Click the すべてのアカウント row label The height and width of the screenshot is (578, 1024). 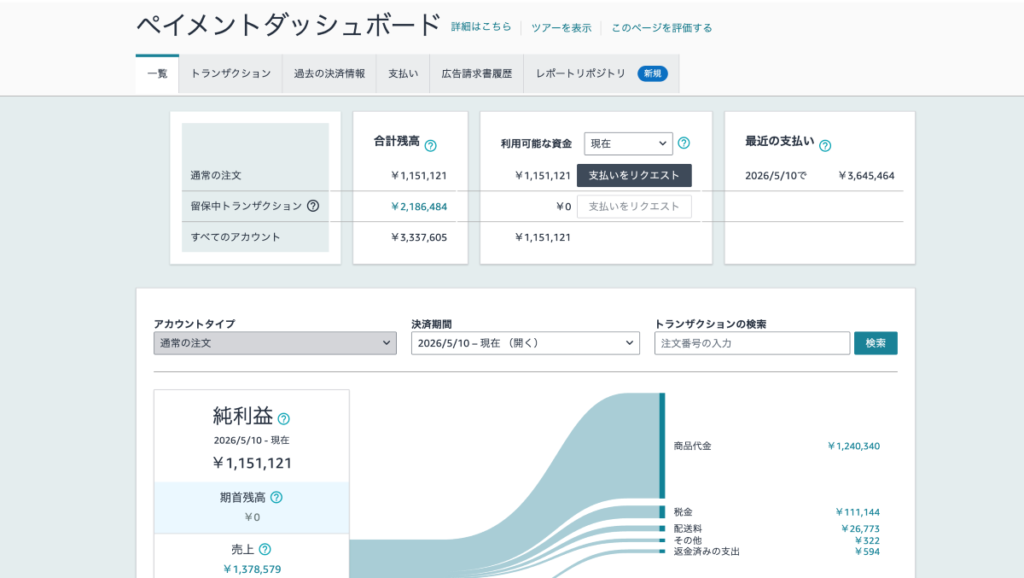point(236,237)
